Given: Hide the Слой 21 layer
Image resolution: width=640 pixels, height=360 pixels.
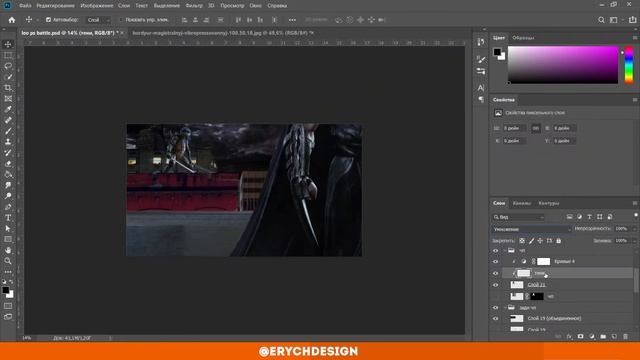Looking at the screenshot, I should (496, 285).
